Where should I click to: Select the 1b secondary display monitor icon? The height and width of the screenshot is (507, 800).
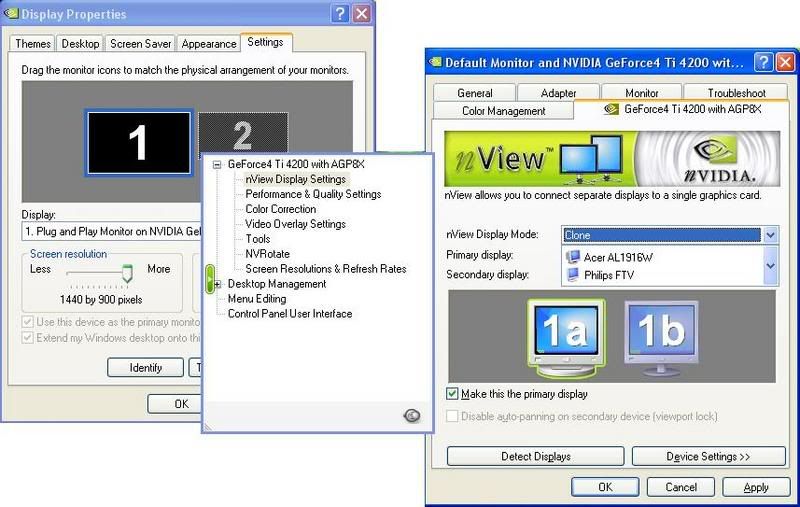click(661, 338)
